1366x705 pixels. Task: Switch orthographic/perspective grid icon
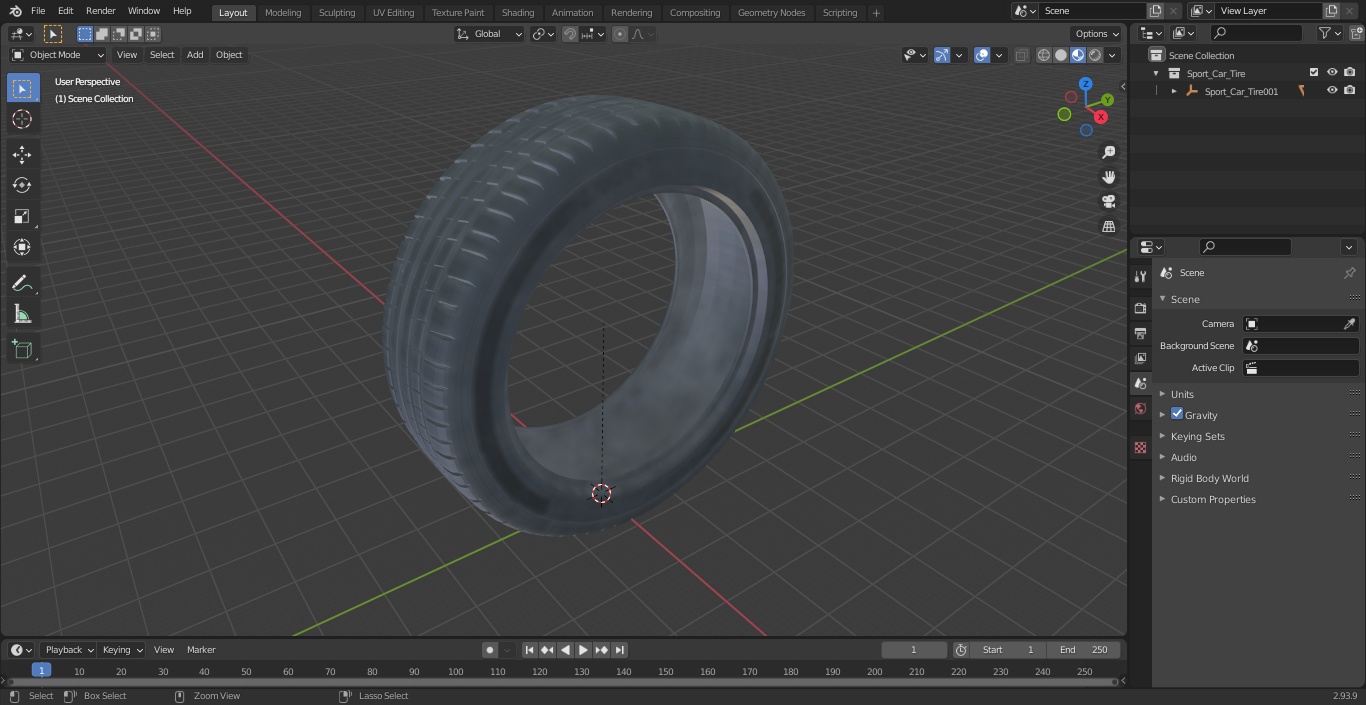coord(1108,227)
